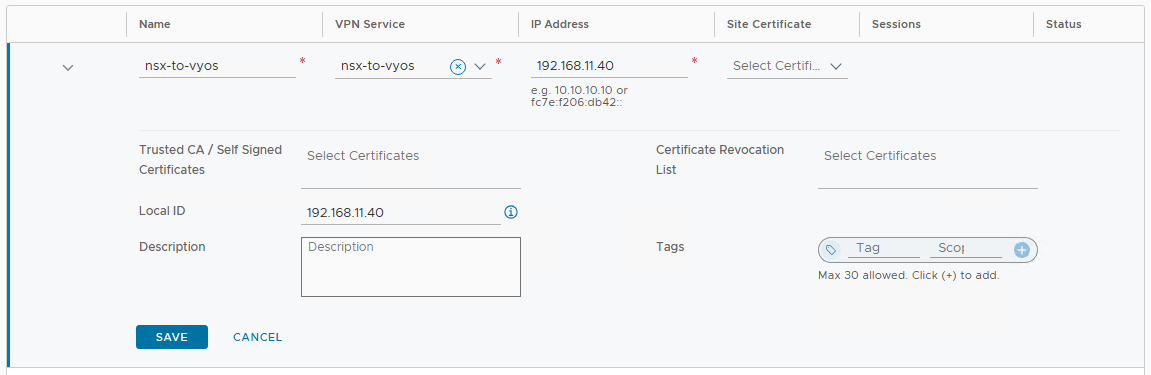Click the Local ID info icon
The image size is (1151, 375).
click(x=512, y=212)
